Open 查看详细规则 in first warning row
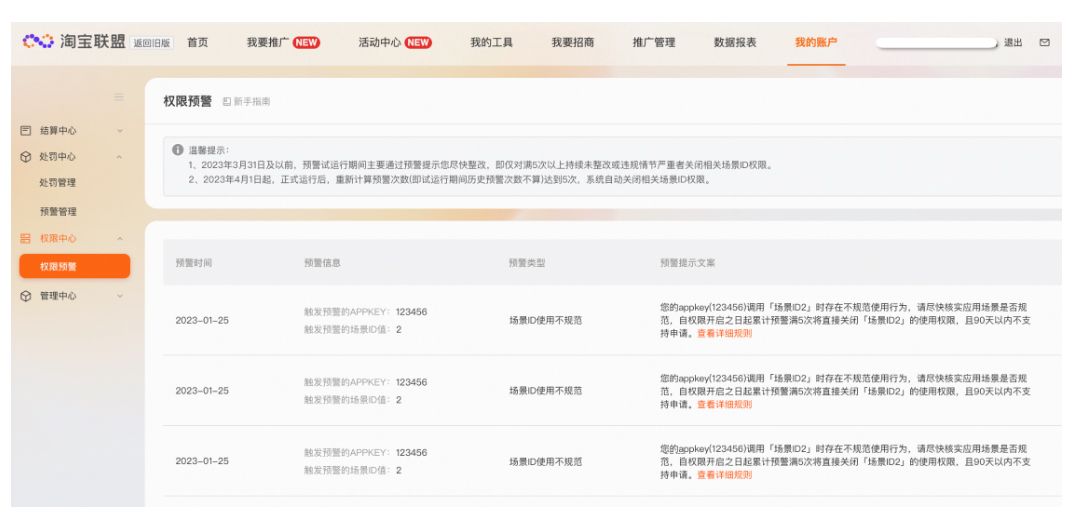This screenshot has height=516, width=1075. coord(724,333)
